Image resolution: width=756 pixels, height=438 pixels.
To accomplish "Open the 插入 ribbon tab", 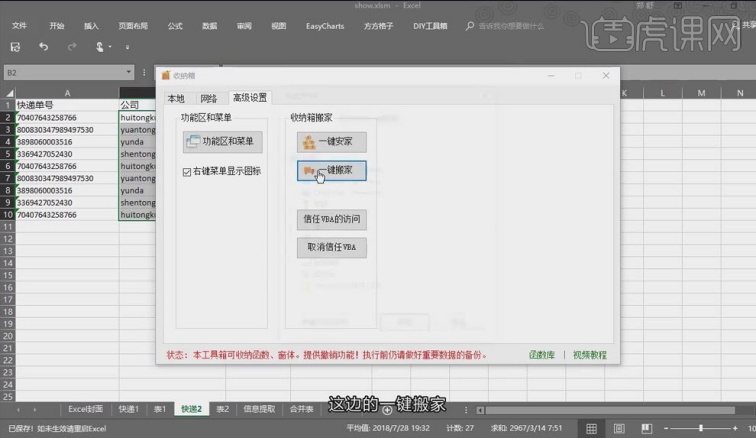I will pyautogui.click(x=91, y=26).
